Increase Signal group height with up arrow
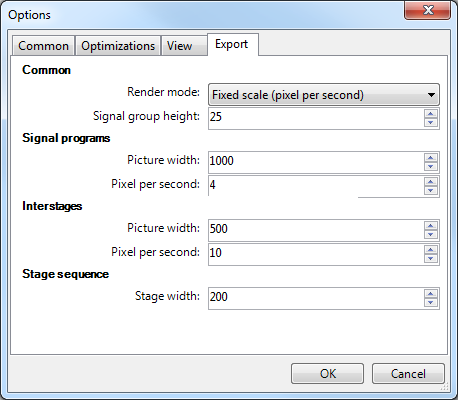This screenshot has width=458, height=400. [x=431, y=114]
